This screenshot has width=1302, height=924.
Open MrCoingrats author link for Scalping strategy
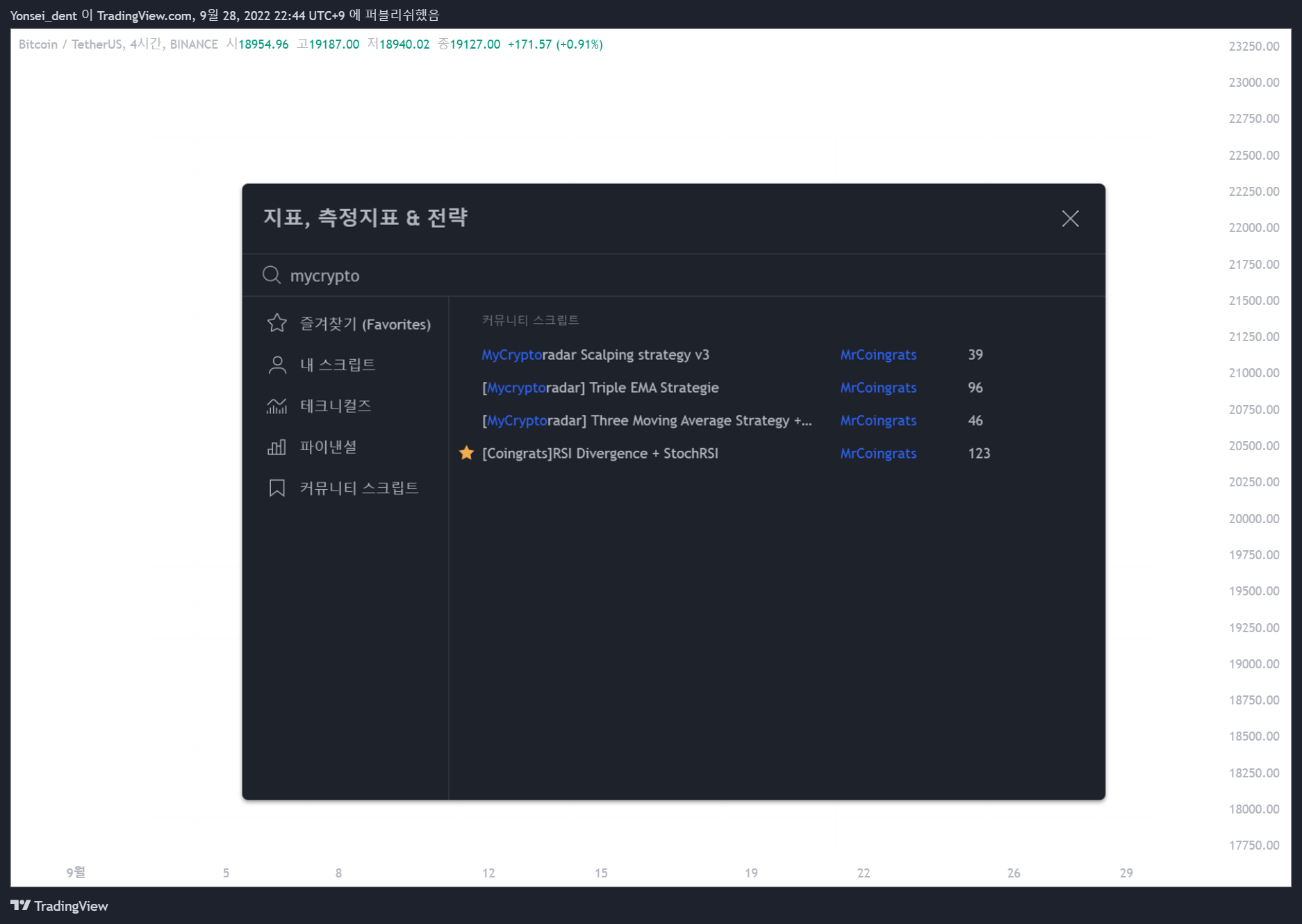(x=877, y=354)
